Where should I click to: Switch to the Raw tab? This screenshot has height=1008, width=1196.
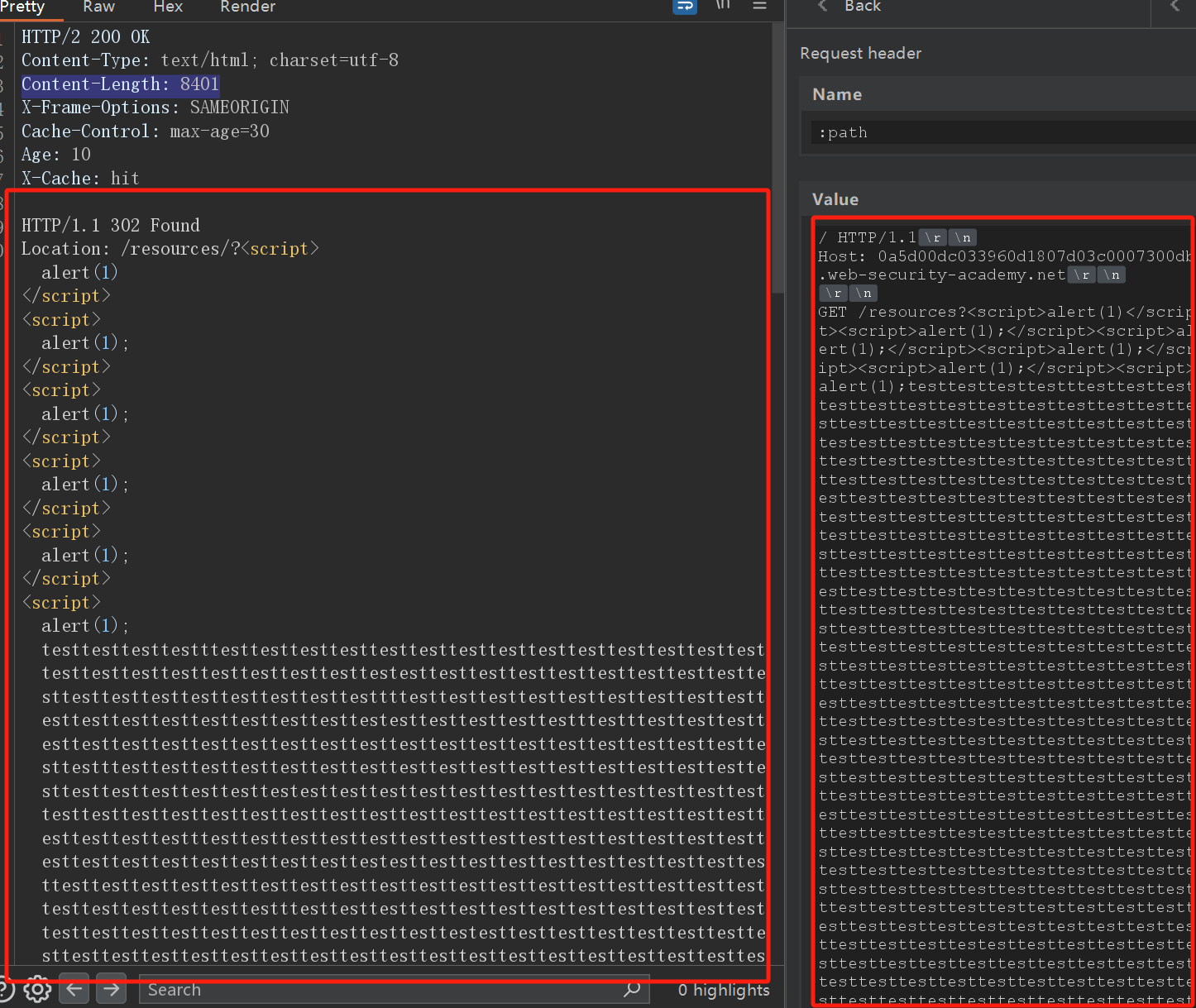tap(98, 7)
